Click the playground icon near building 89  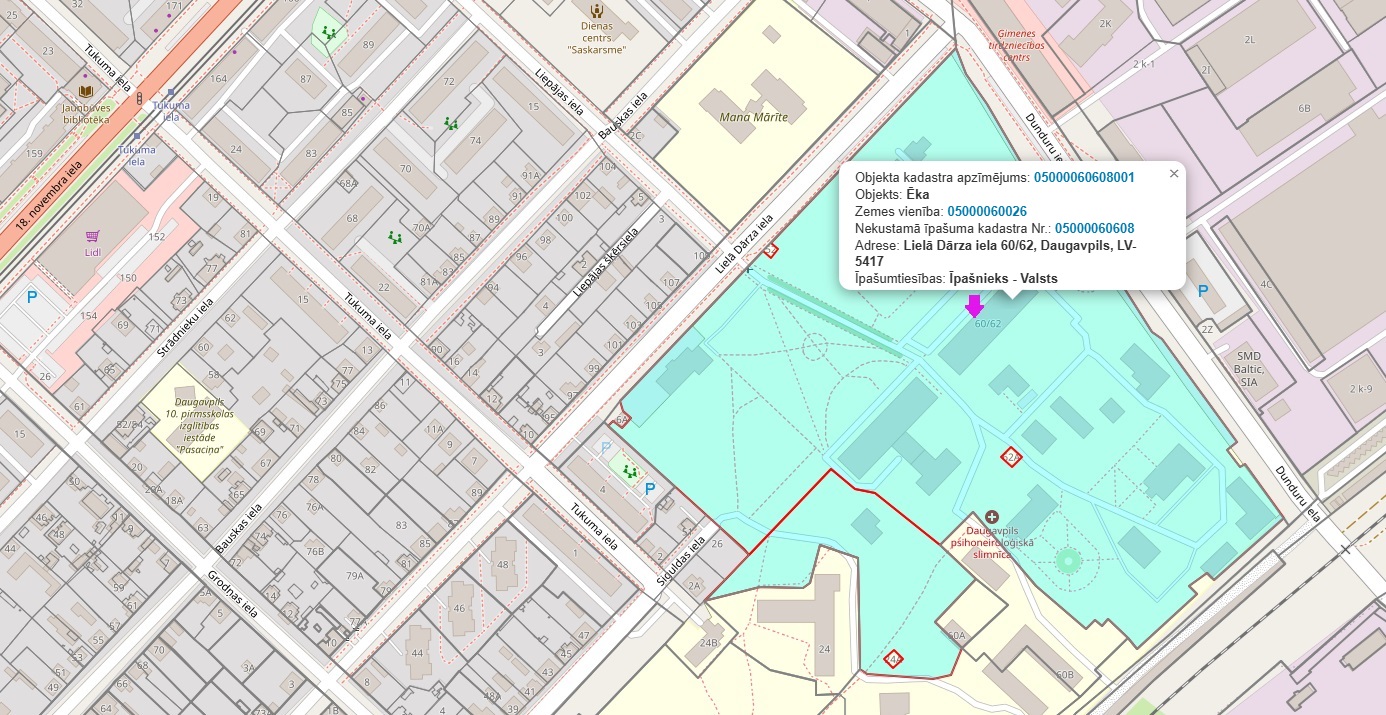pyautogui.click(x=329, y=33)
